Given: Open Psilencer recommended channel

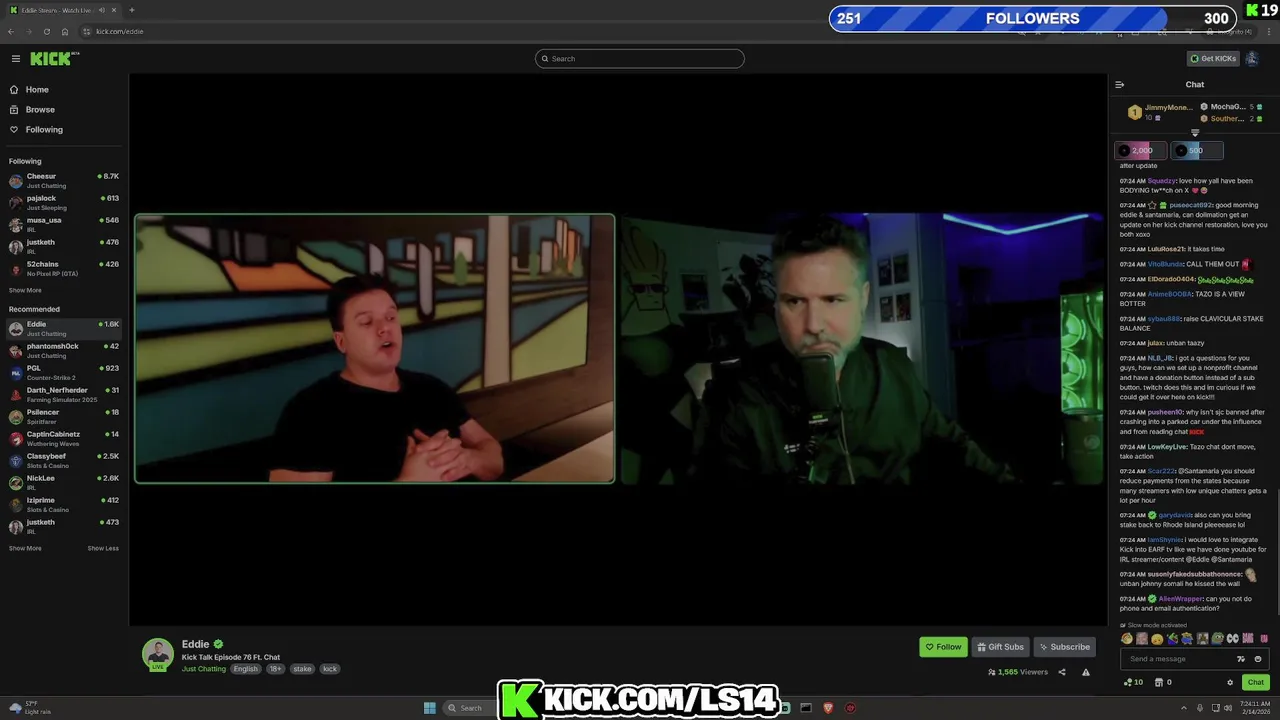Looking at the screenshot, I should [64, 417].
